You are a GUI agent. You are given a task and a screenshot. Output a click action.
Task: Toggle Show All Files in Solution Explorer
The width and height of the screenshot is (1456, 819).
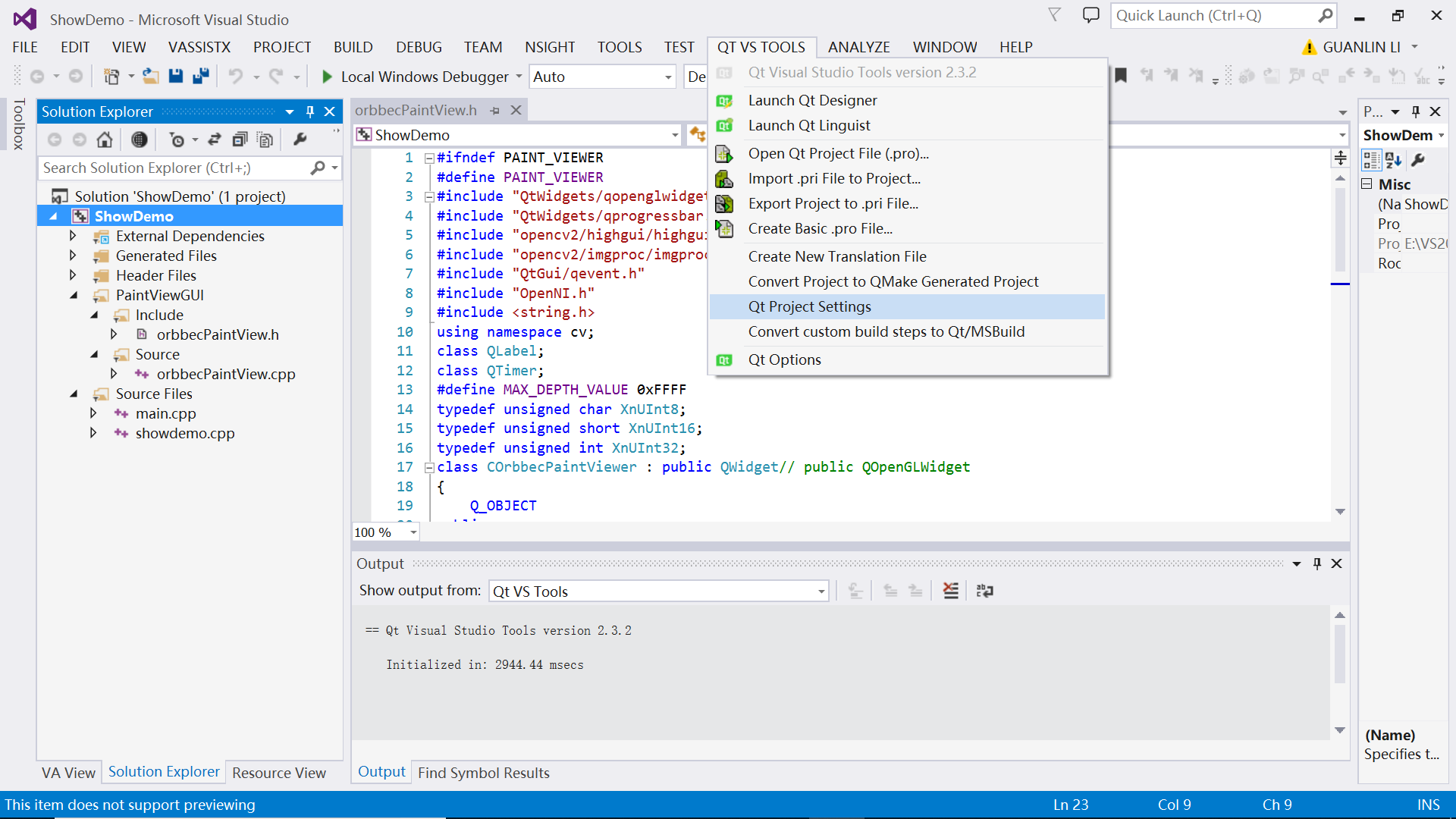(265, 140)
